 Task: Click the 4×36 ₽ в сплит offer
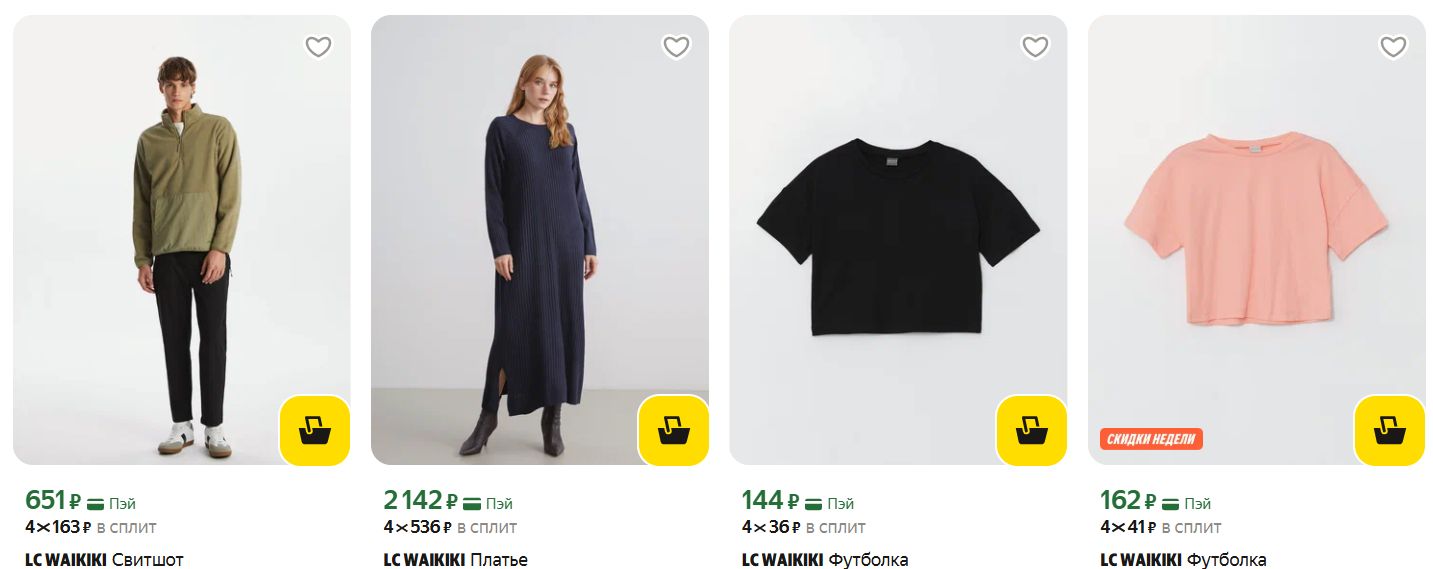tap(803, 527)
